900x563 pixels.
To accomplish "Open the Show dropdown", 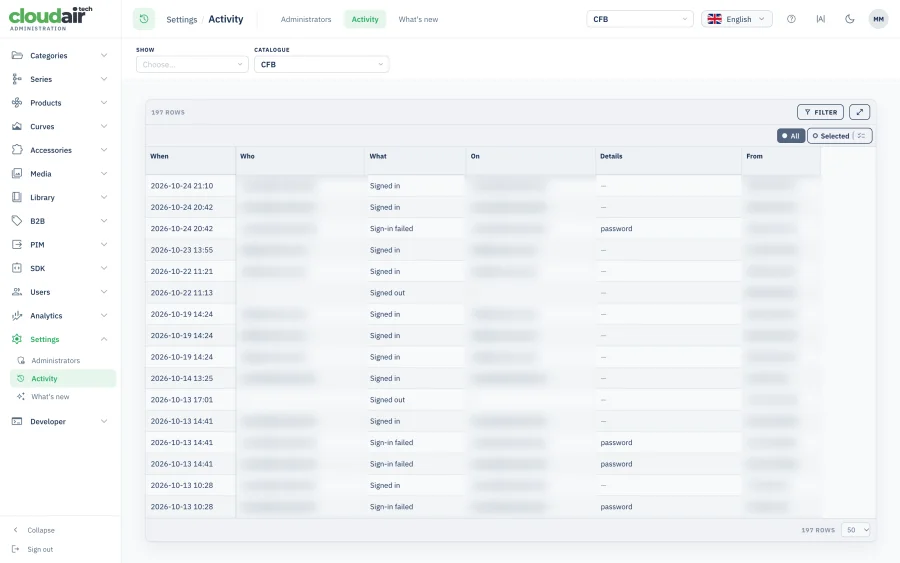I will 192,64.
